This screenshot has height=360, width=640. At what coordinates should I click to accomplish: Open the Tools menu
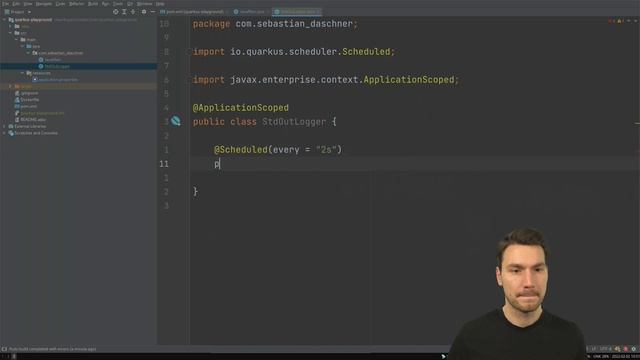[x=118, y=4]
